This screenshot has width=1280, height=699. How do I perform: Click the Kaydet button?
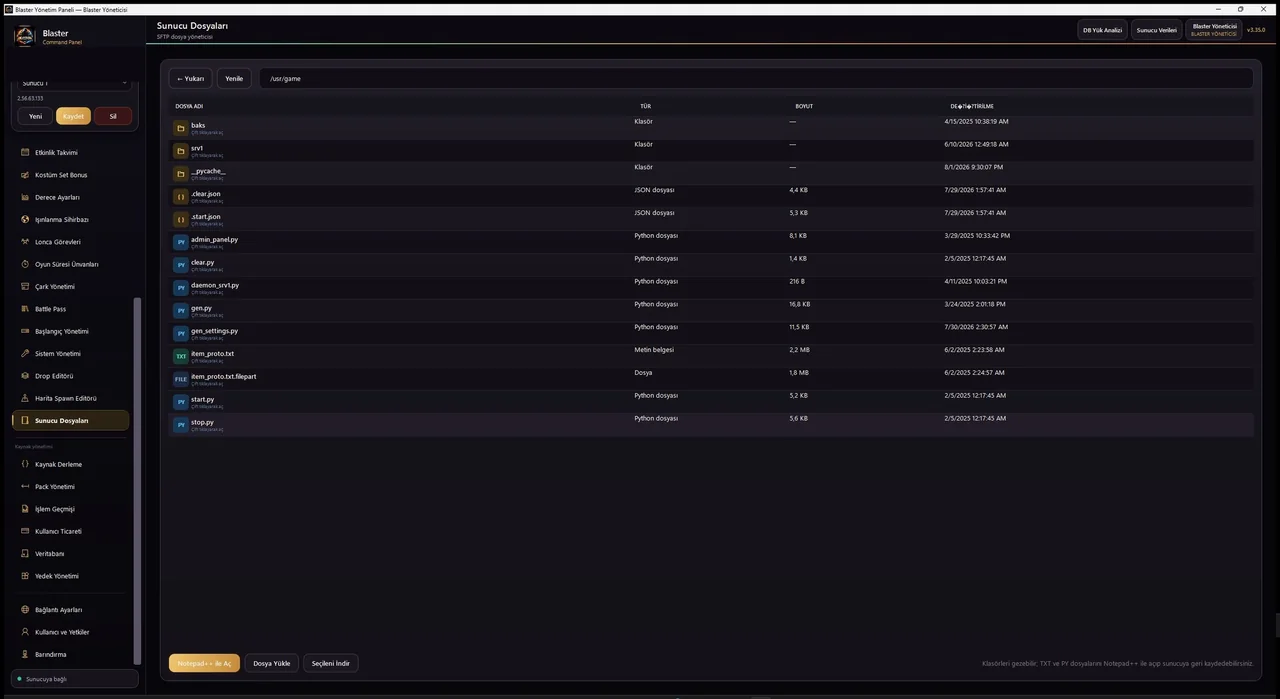click(73, 116)
